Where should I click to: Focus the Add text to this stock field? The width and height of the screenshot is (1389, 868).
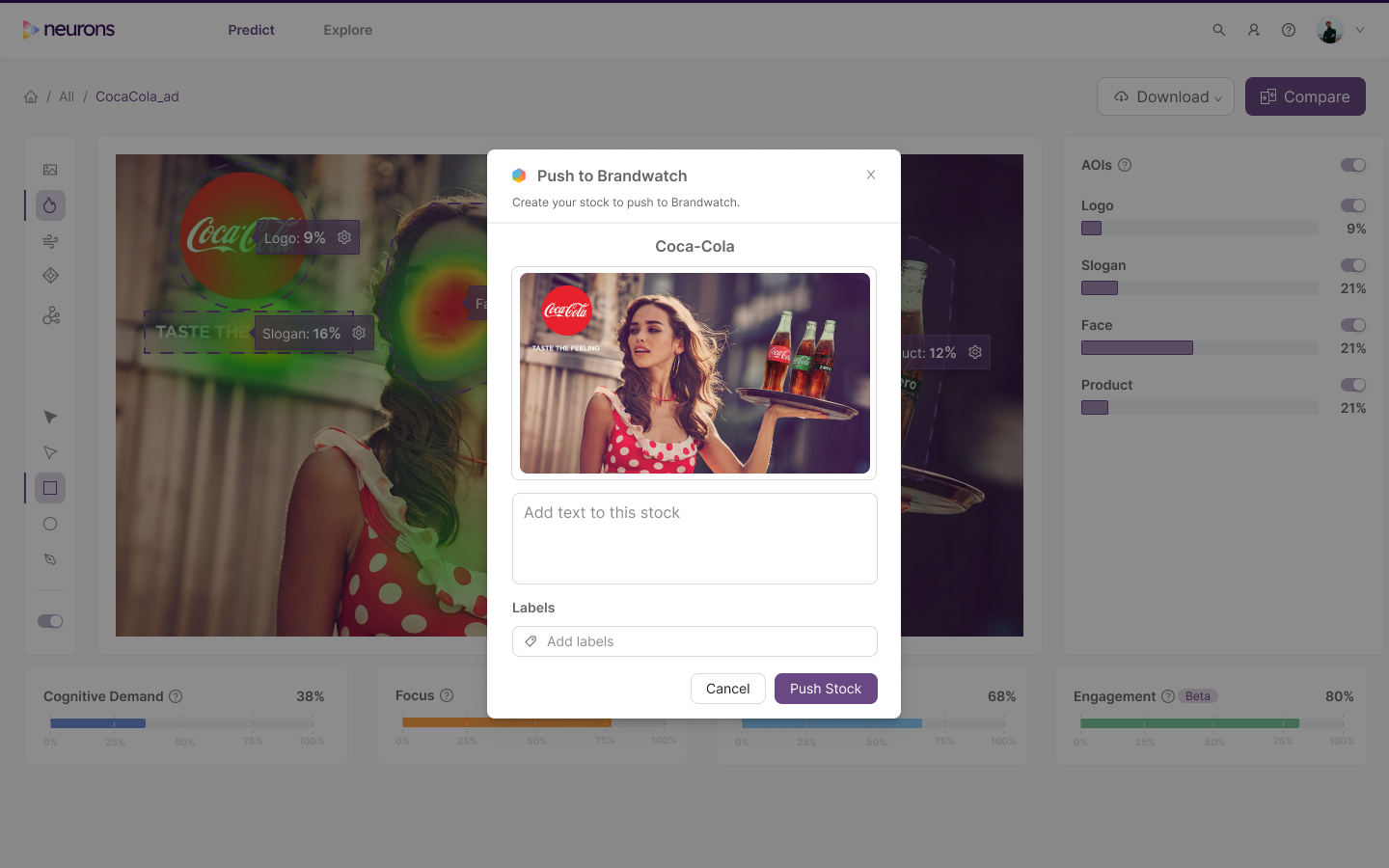click(694, 538)
